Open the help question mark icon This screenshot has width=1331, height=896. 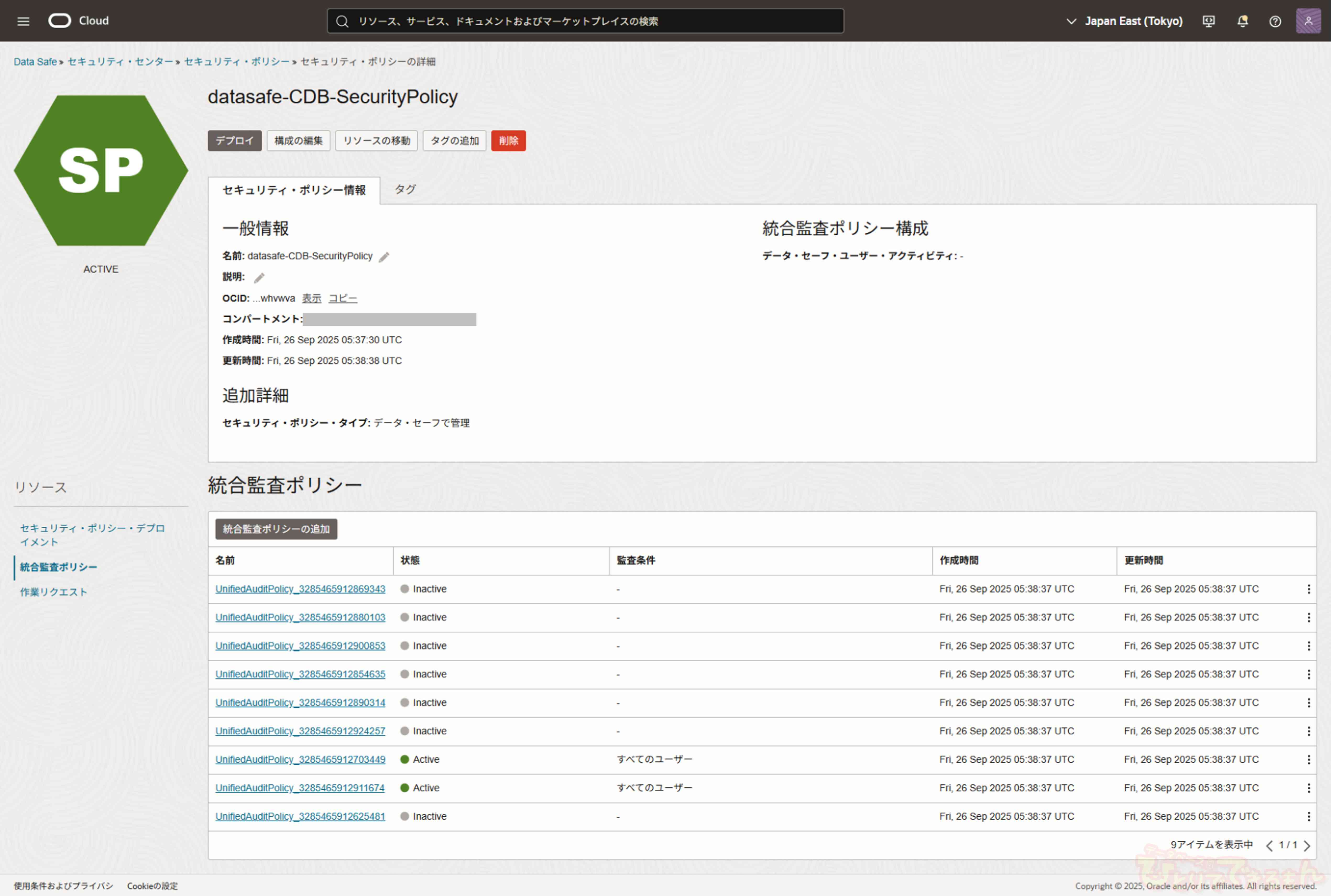[x=1275, y=21]
